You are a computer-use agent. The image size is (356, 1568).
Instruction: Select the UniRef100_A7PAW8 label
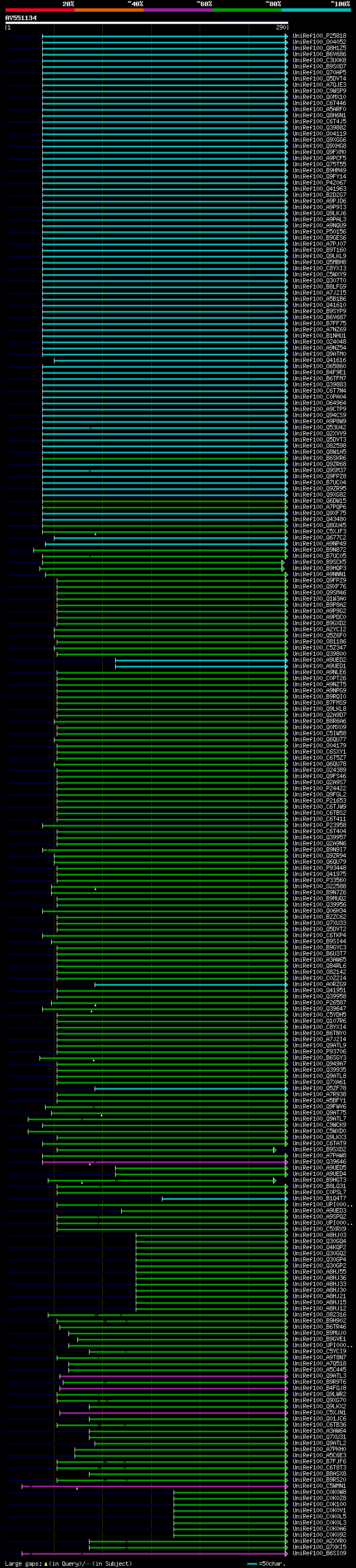(x=319, y=1155)
